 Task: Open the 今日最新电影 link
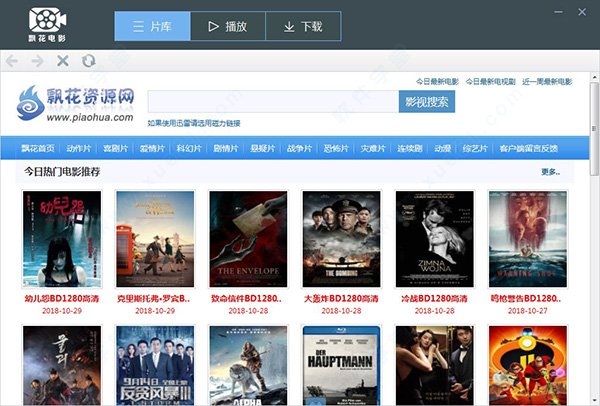437,82
